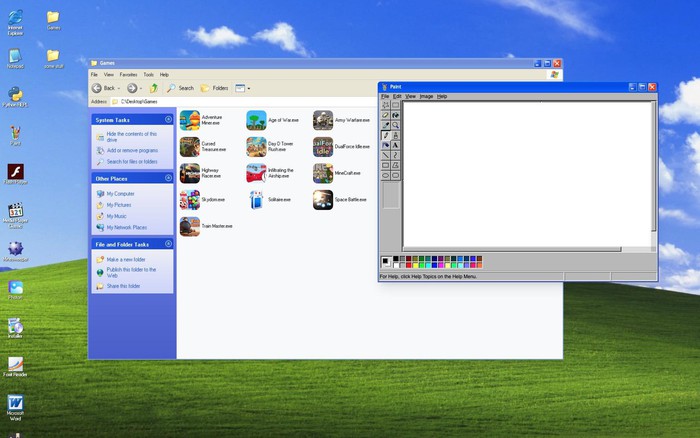Open the File menu in Paint
Image resolution: width=700 pixels, height=438 pixels.
pyautogui.click(x=385, y=96)
